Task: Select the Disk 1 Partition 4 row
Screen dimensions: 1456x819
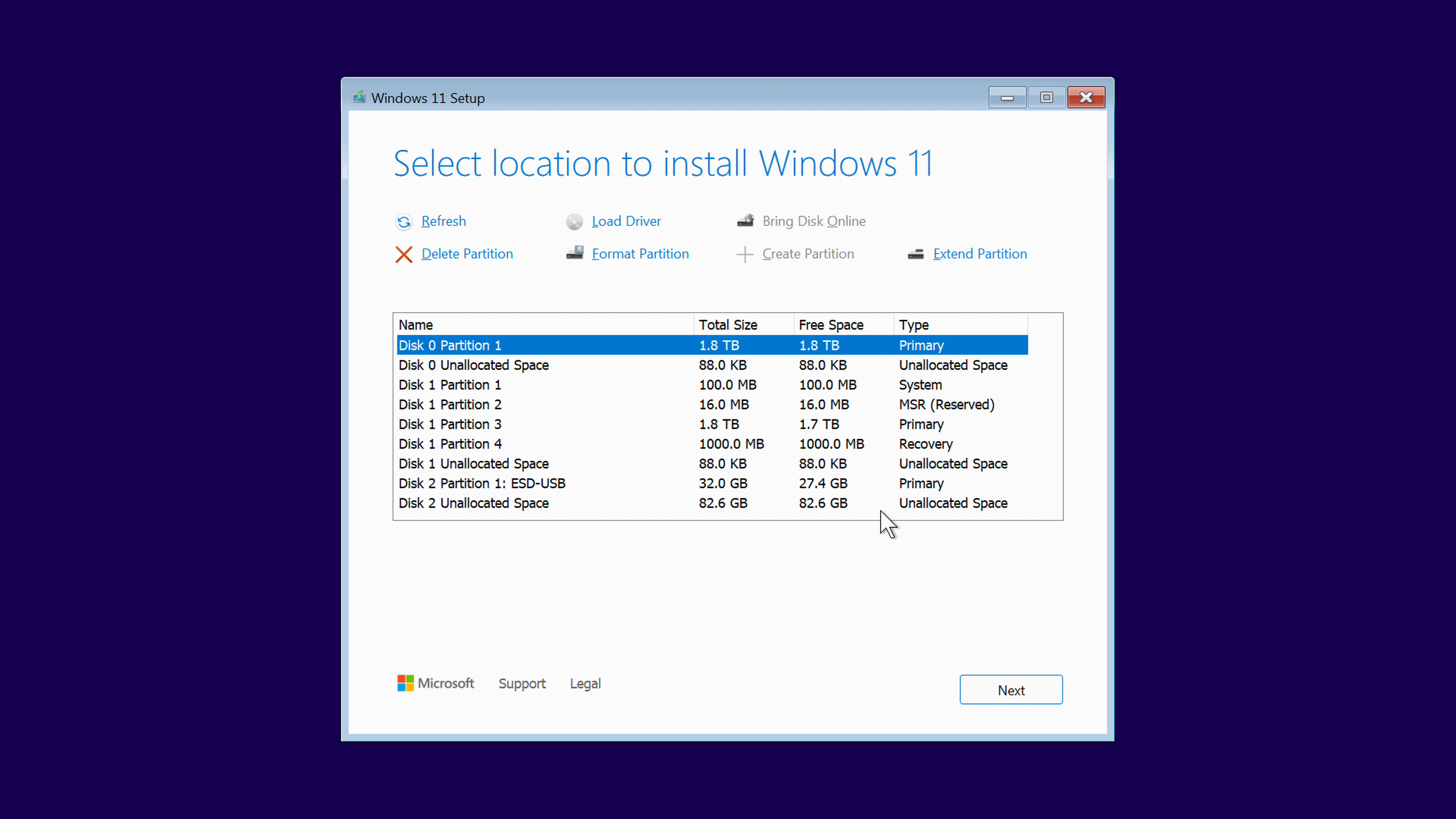Action: click(712, 444)
